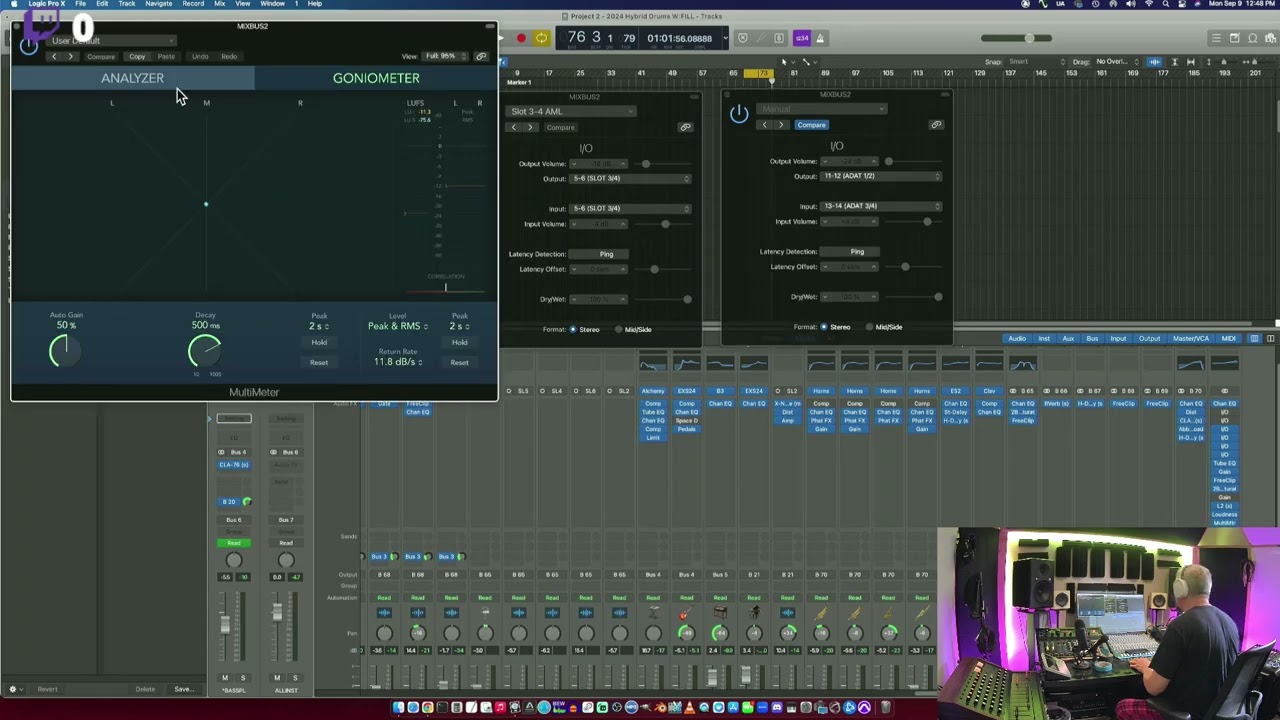Adjust the Decay 500 ms knob
Screen dimensions: 1280x720
click(x=205, y=351)
